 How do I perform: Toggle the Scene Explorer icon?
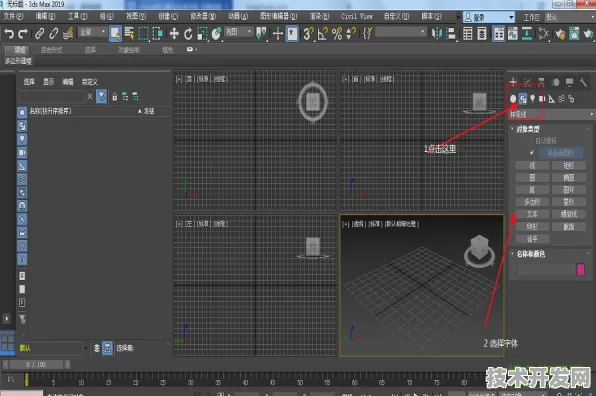(468, 34)
